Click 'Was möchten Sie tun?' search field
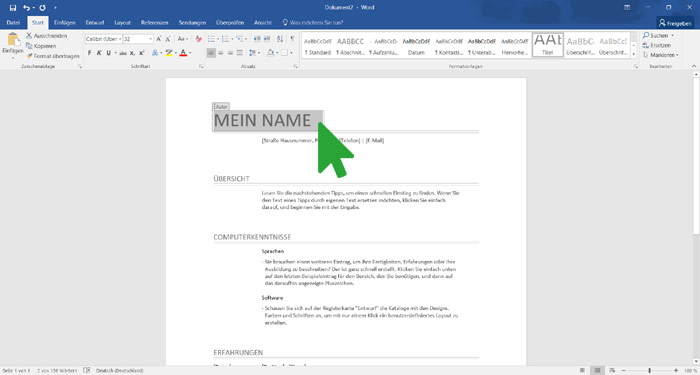 [312, 22]
